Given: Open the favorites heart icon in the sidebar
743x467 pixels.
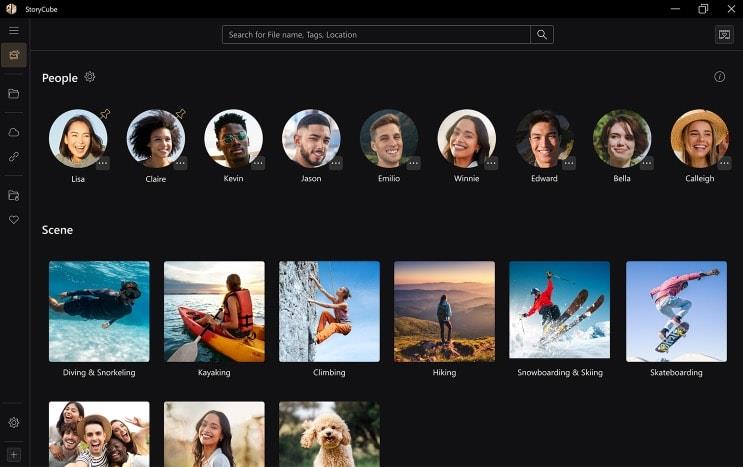Looking at the screenshot, I should (x=14, y=219).
